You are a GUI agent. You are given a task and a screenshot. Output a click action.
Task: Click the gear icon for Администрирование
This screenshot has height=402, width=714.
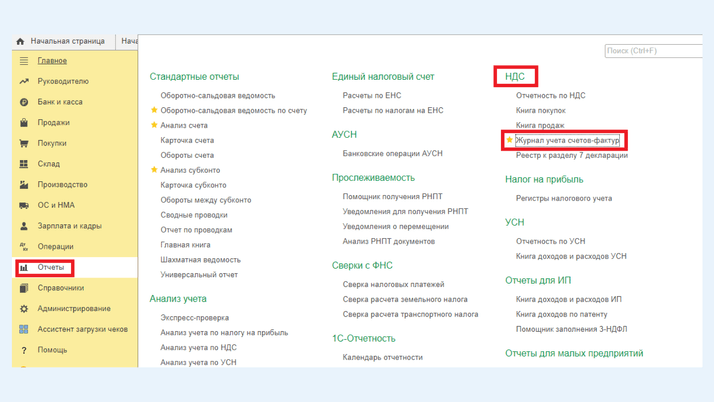(x=24, y=309)
